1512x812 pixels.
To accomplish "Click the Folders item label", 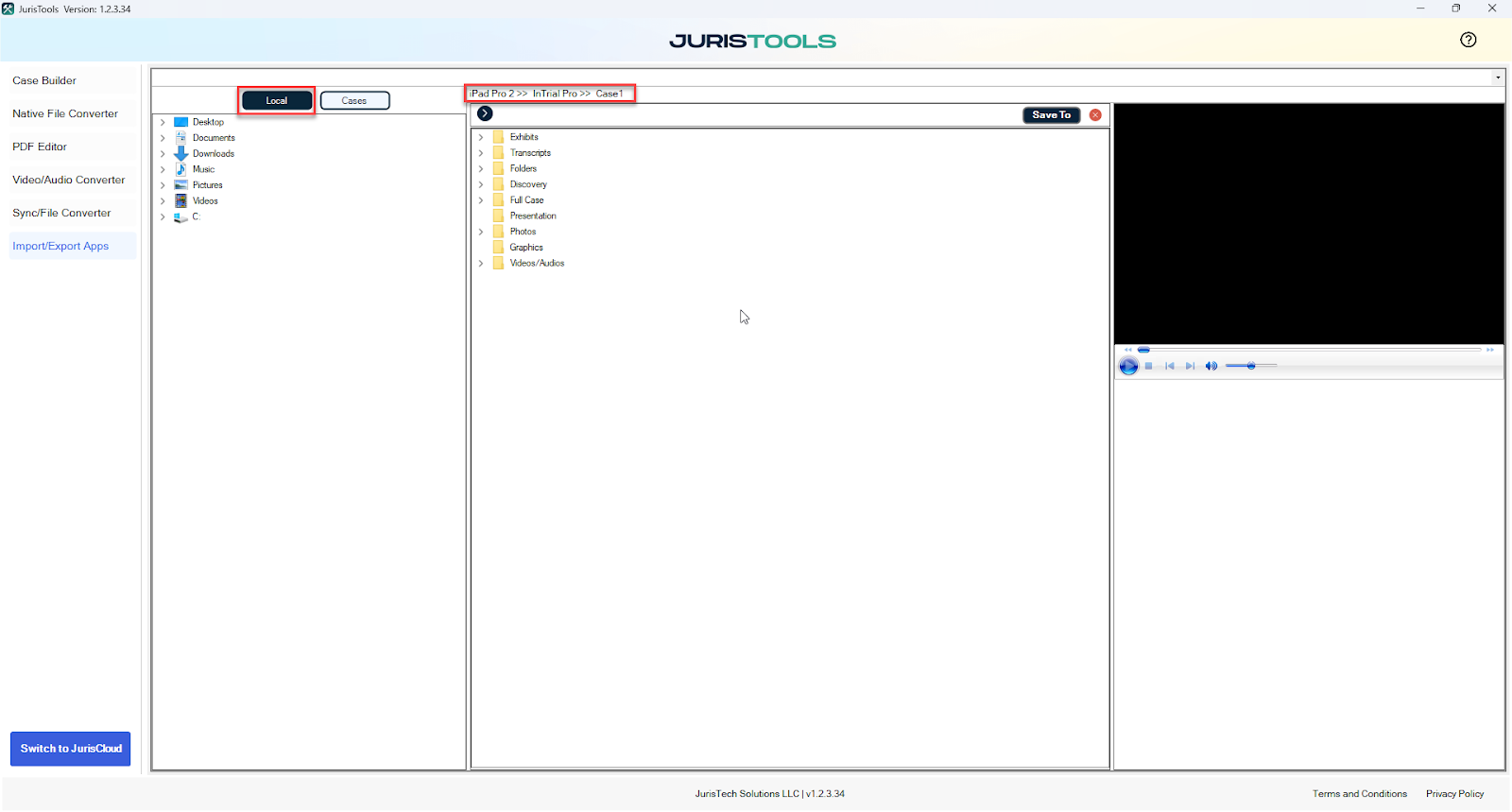I will 523,168.
